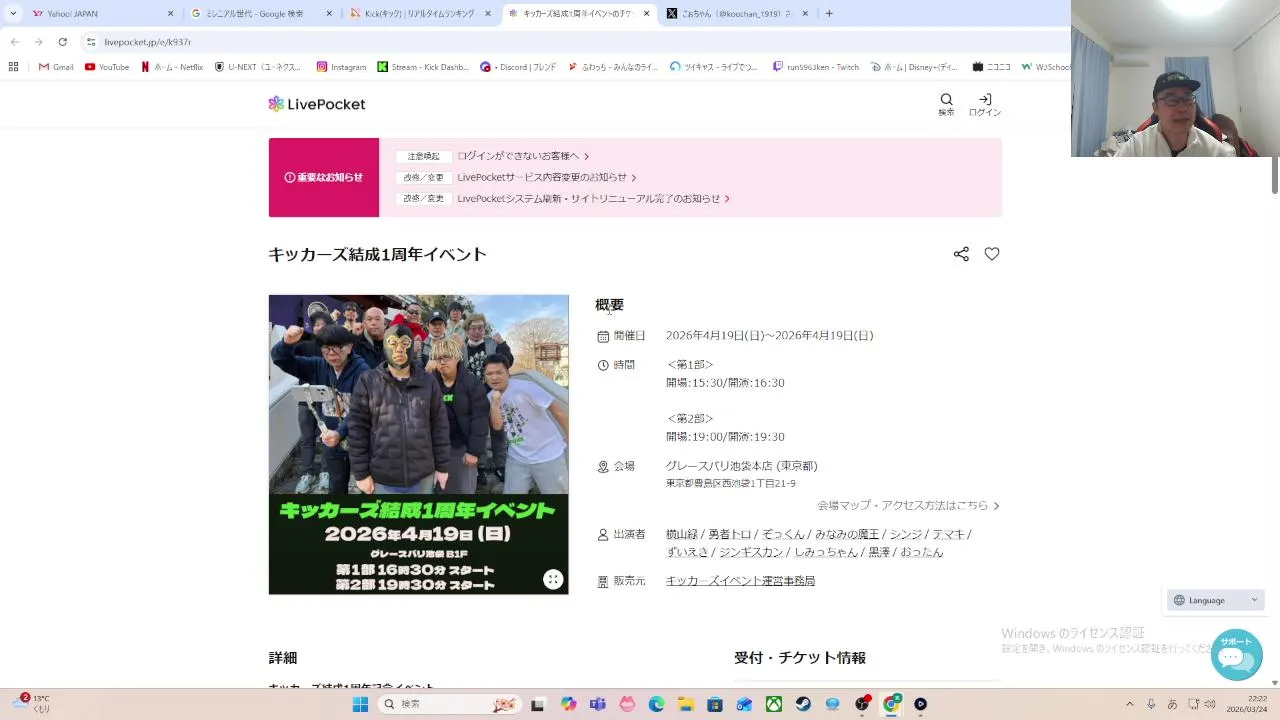Open Microsoft Edge from the taskbar

[656, 704]
